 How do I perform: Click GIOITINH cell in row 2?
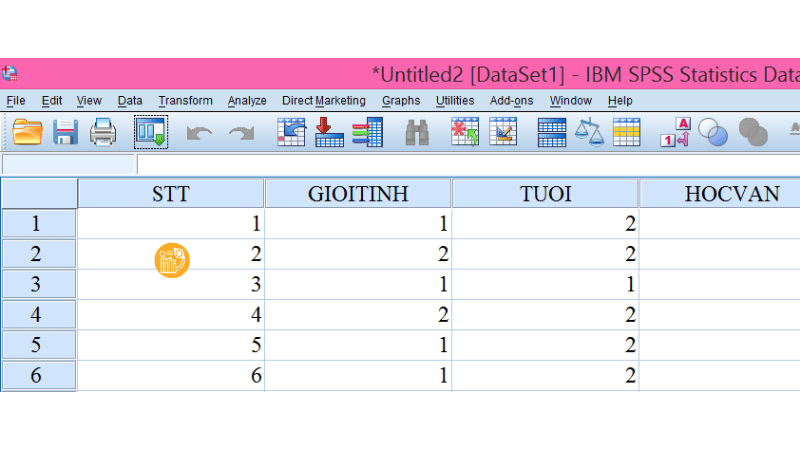coord(358,254)
